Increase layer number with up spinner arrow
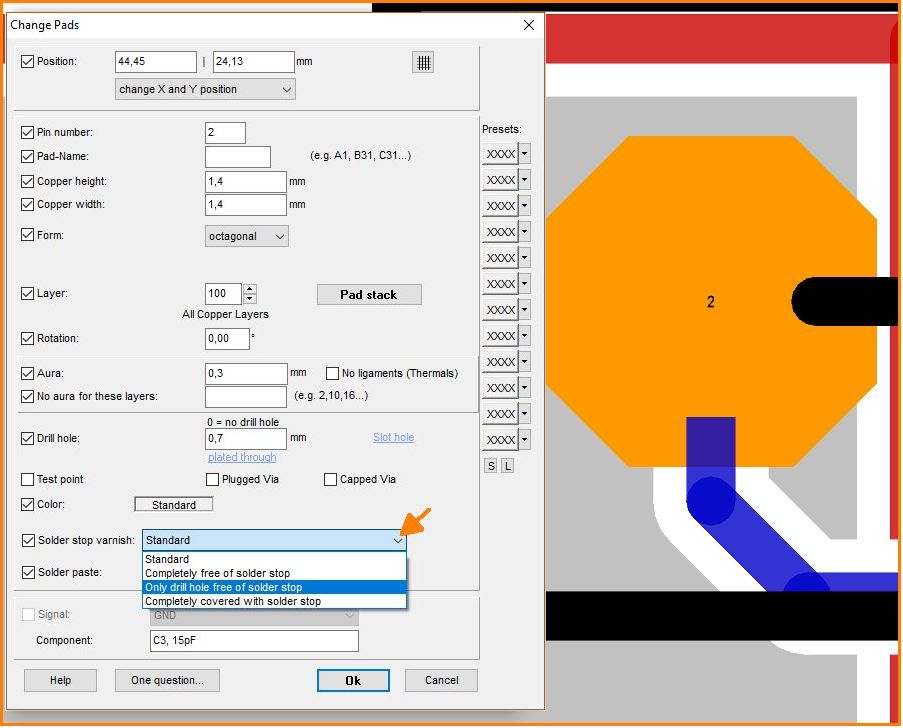903x728 pixels. tap(250, 289)
